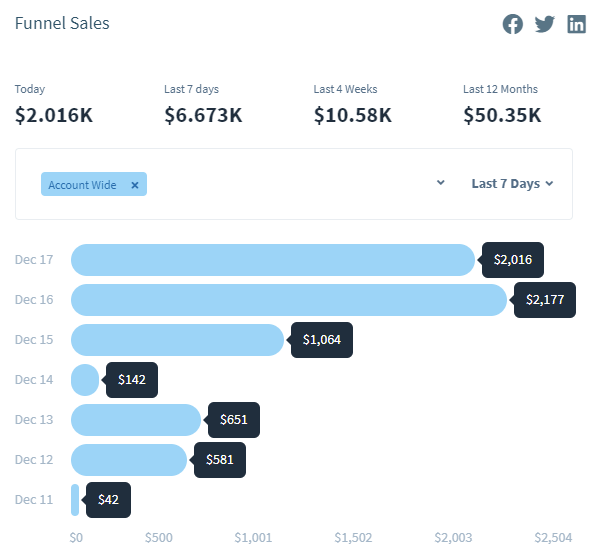592x556 pixels.
Task: Share Funnel Sales on LinkedIn
Action: (576, 24)
